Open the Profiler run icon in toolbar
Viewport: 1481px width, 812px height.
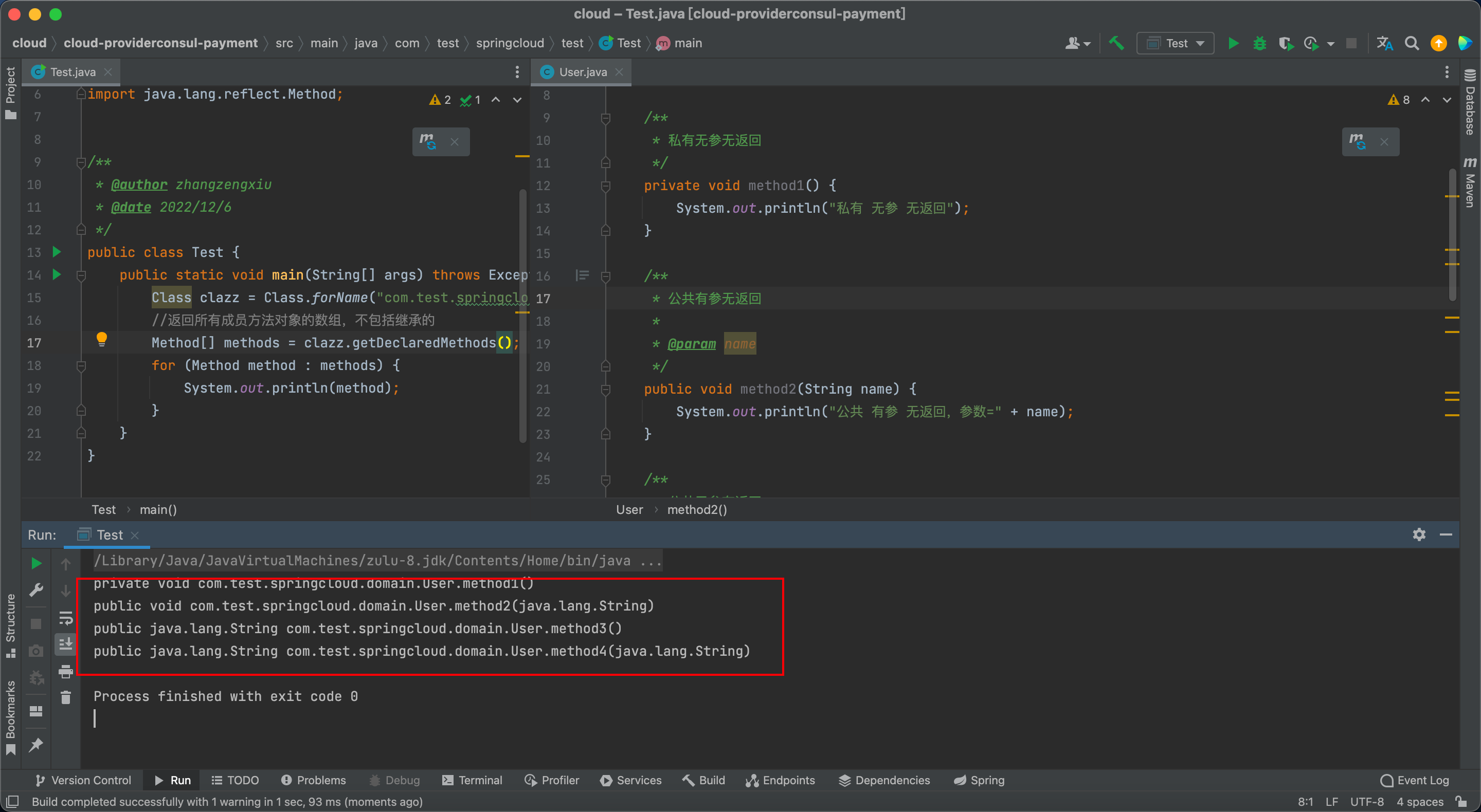1311,43
